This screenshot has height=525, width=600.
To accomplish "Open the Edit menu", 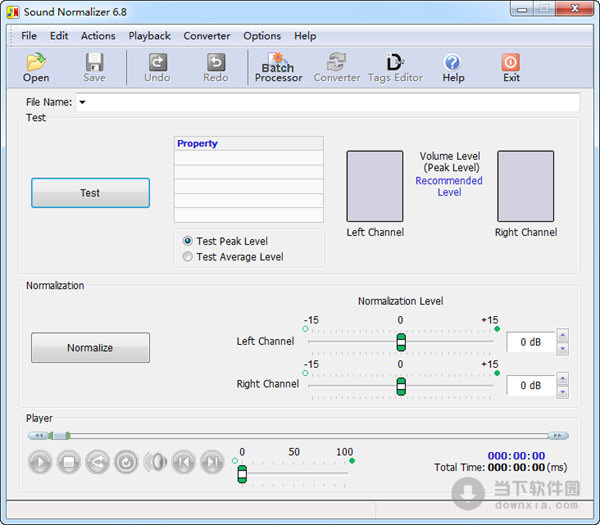I will pyautogui.click(x=59, y=36).
